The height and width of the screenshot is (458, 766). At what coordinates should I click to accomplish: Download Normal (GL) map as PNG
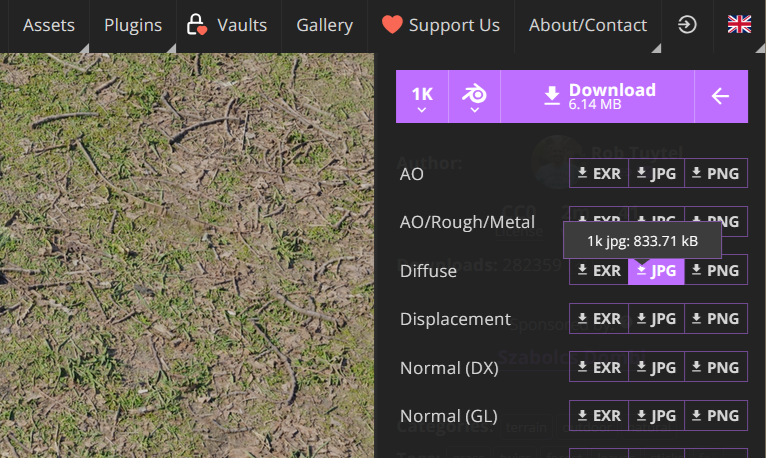716,415
